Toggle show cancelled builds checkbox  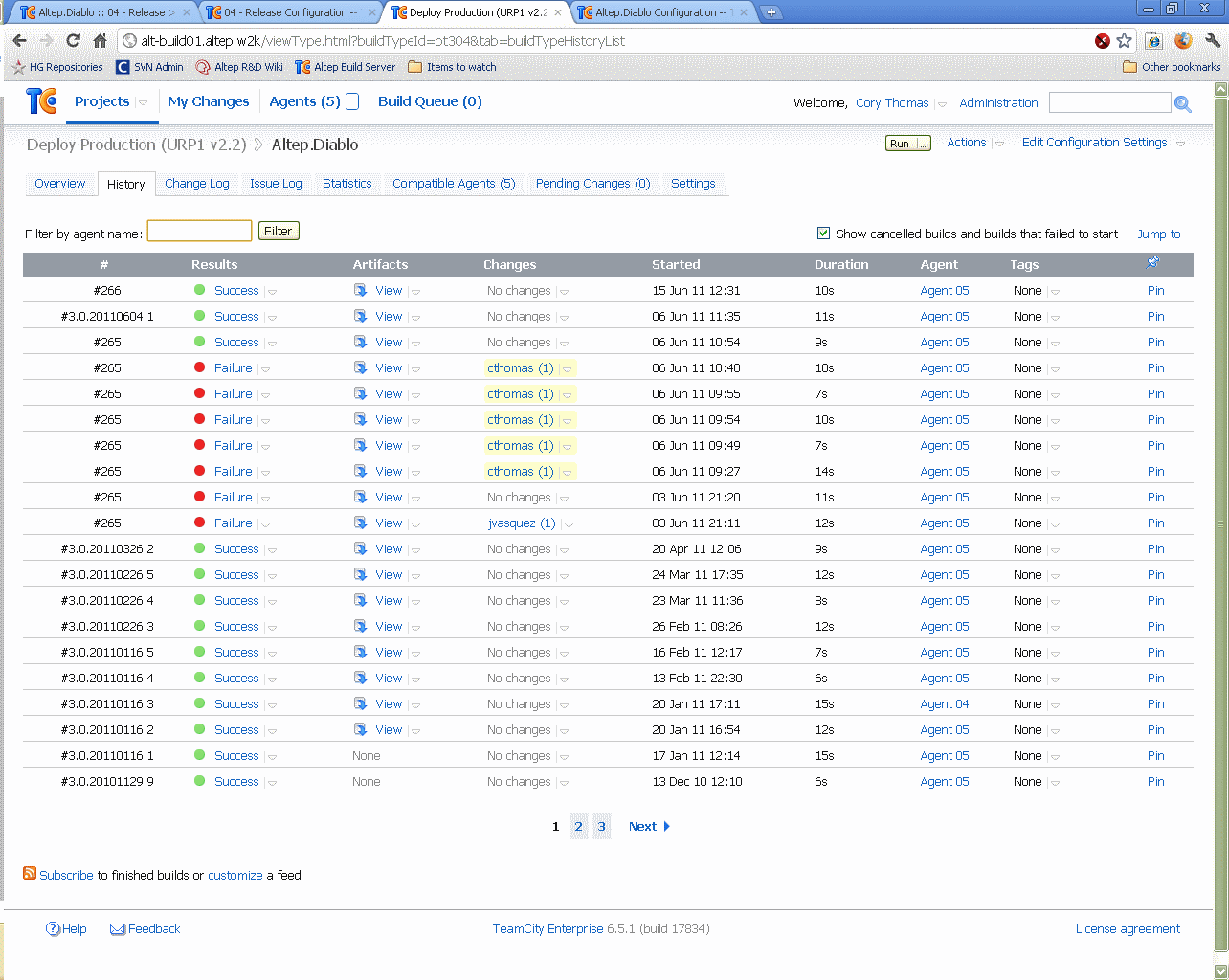click(x=823, y=233)
